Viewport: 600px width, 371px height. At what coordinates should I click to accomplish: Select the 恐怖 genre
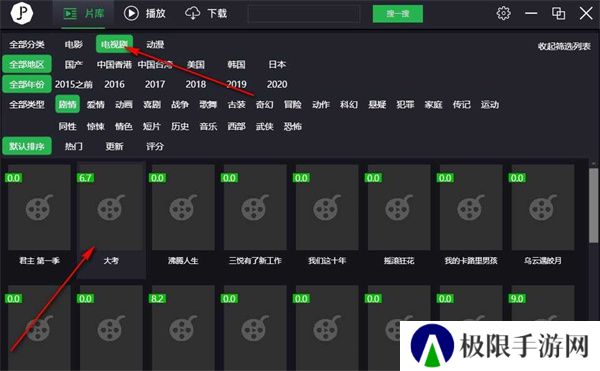[x=293, y=126]
